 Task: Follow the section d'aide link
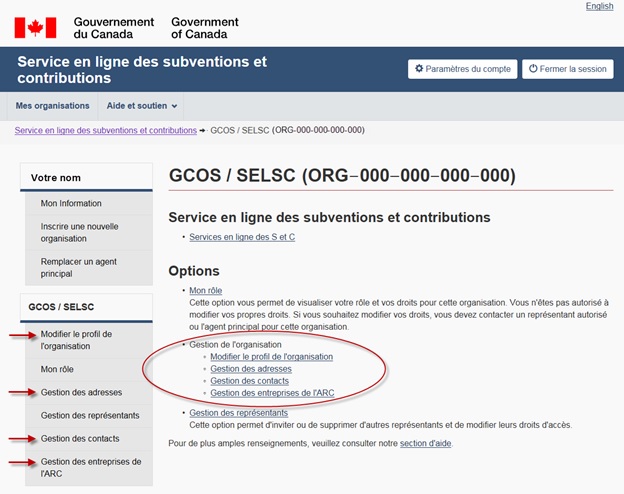425,443
